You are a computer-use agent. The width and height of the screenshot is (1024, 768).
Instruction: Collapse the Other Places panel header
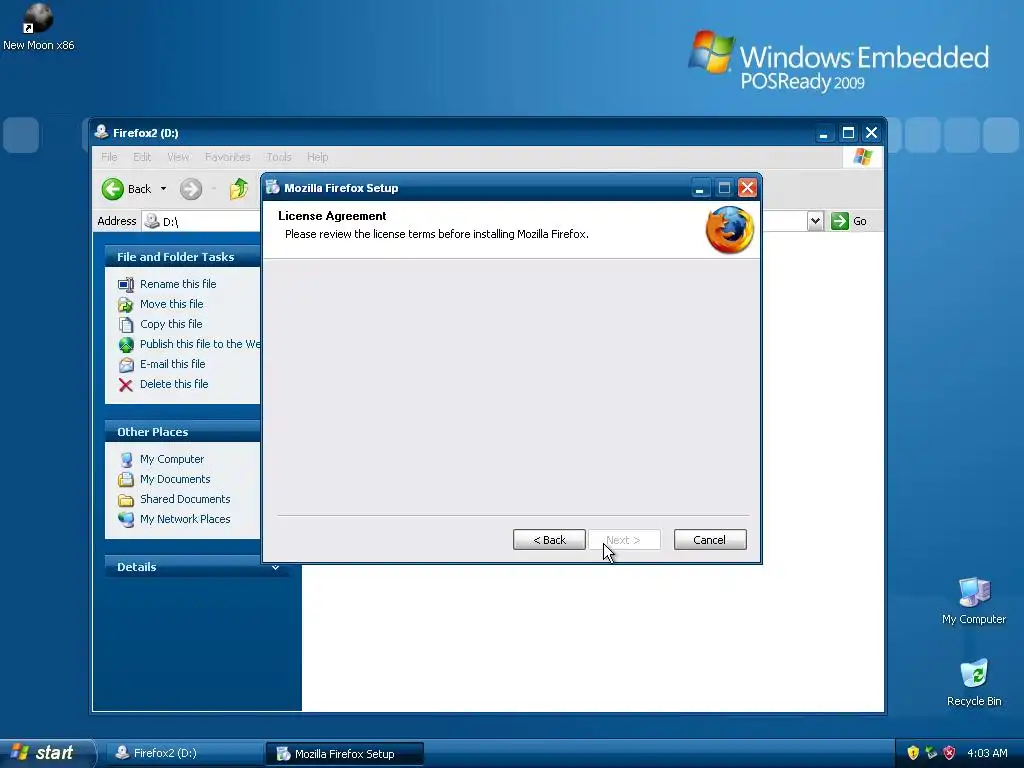tap(183, 432)
